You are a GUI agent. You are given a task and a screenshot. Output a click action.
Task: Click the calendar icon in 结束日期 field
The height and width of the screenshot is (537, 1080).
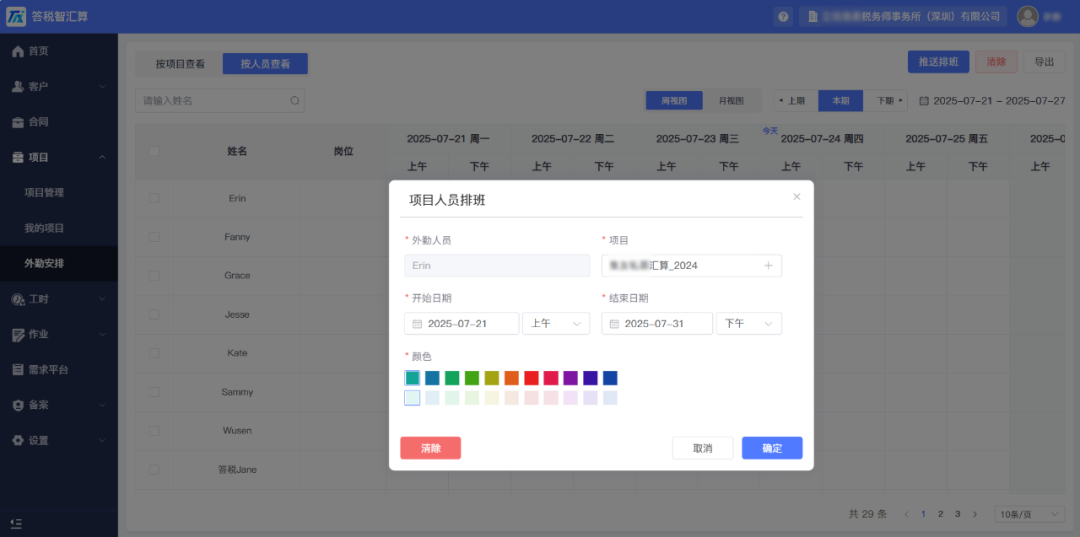click(x=614, y=324)
